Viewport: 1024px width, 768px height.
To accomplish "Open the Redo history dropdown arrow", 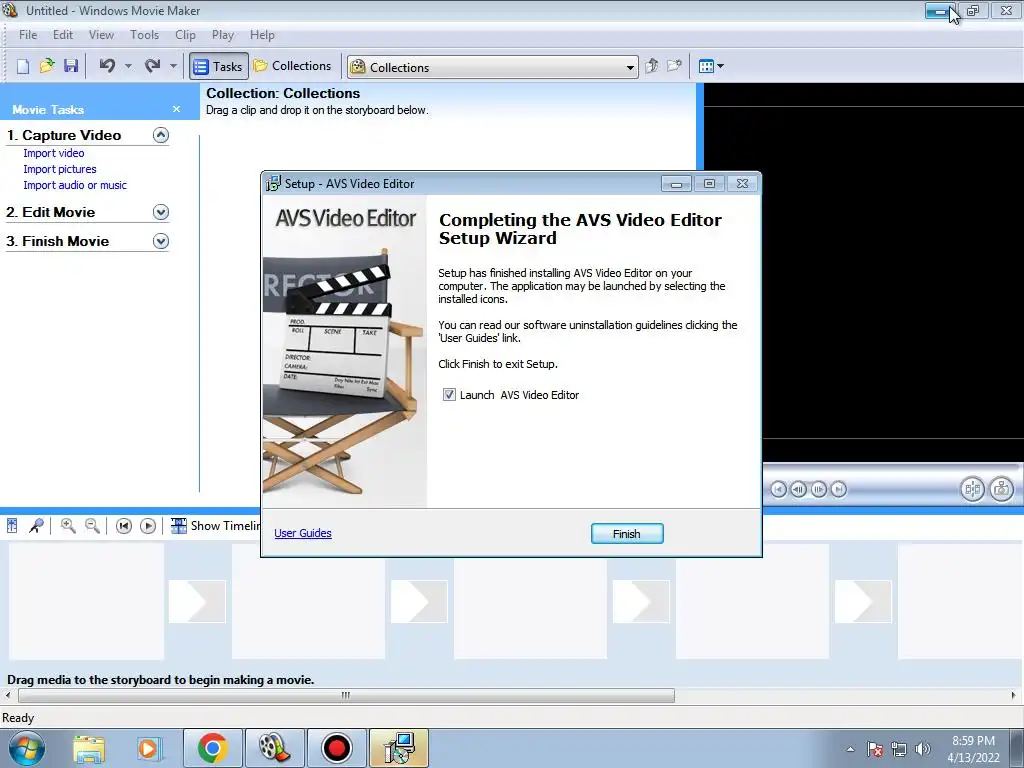I will 173,66.
